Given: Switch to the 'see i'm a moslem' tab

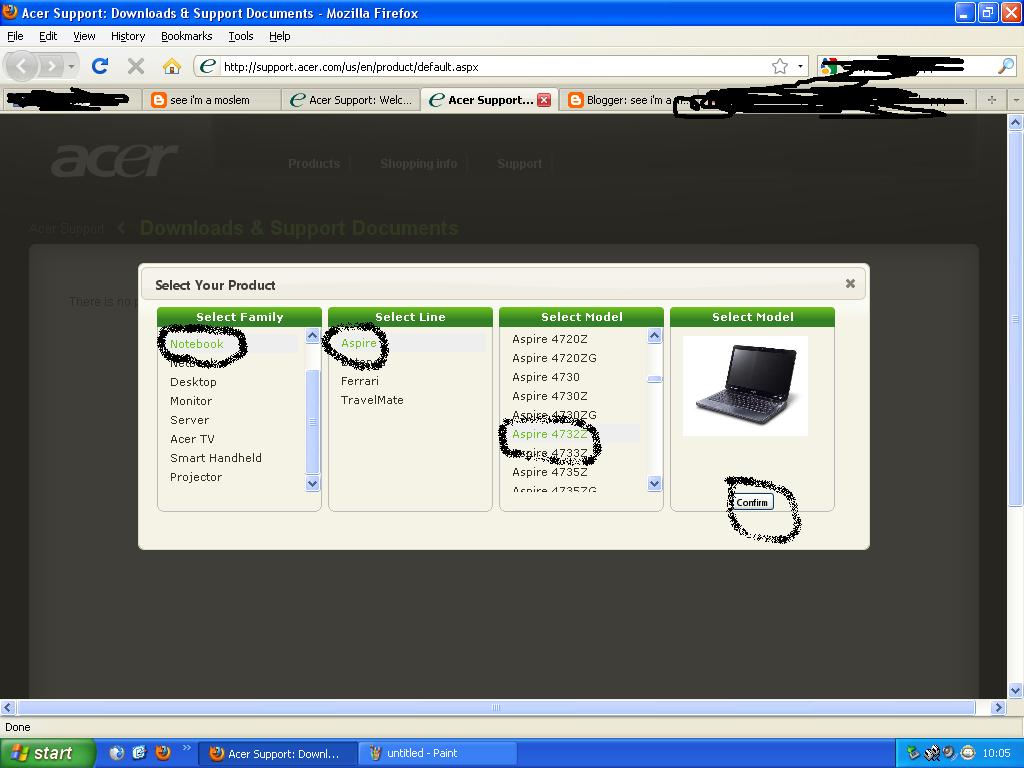Looking at the screenshot, I should 211,100.
